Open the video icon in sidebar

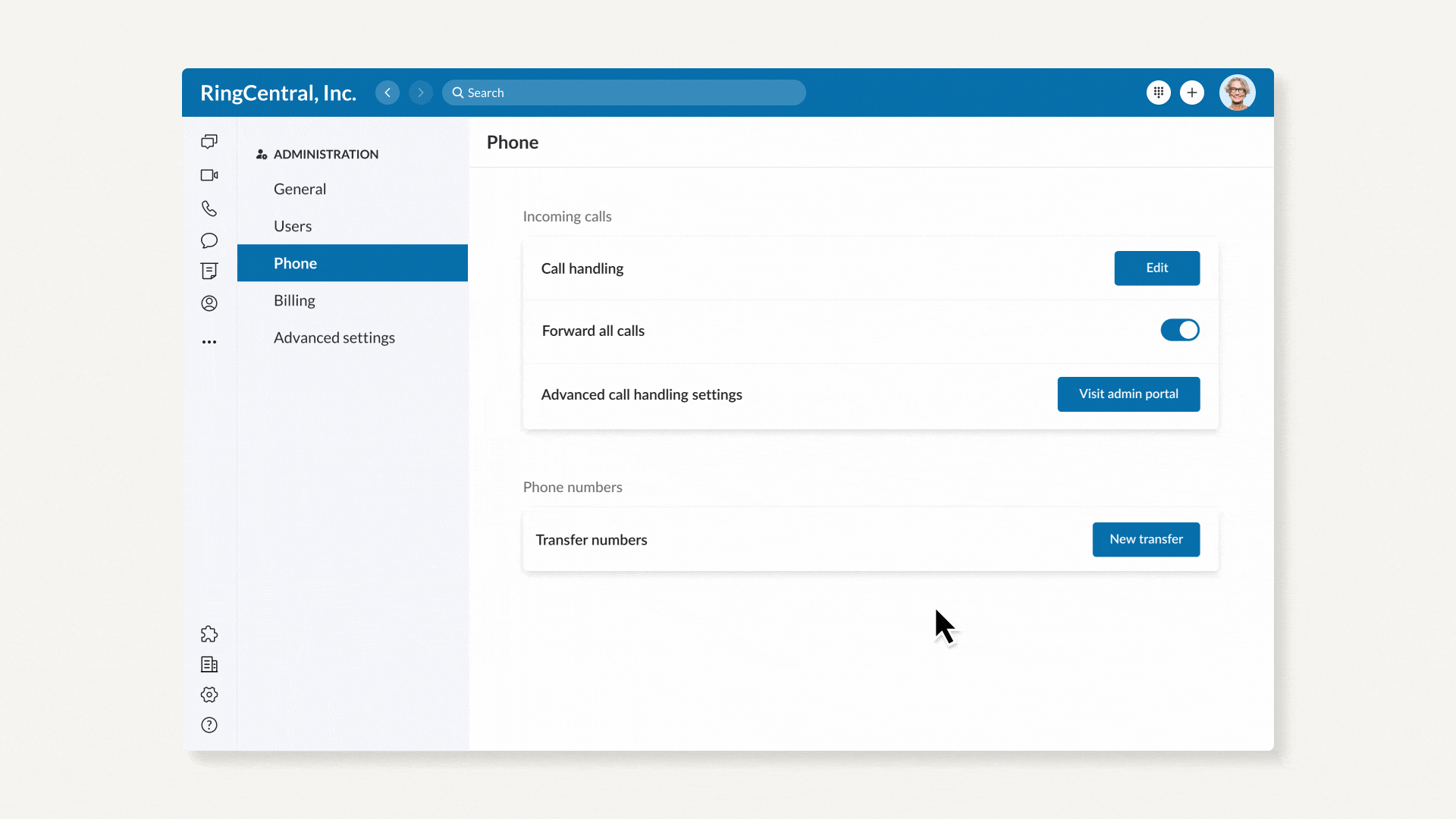pos(209,175)
